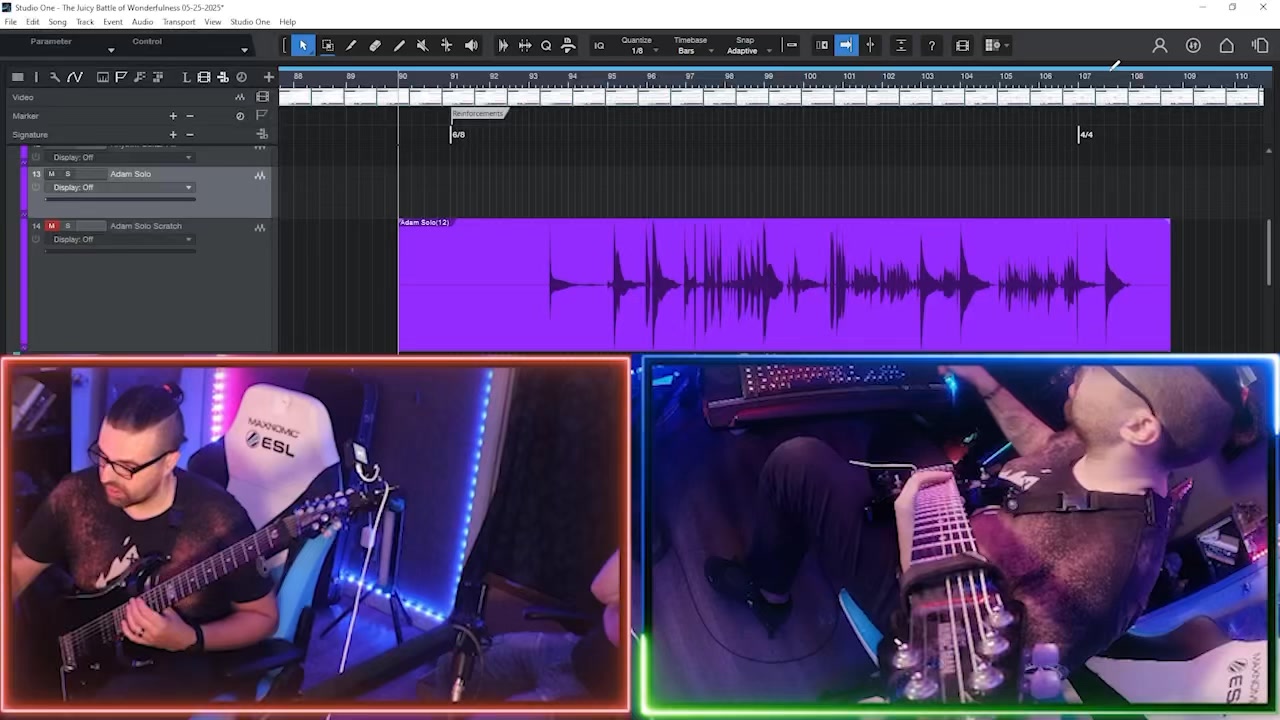
Task: Unmute the Adam Solo Scratch track
Action: point(51,226)
